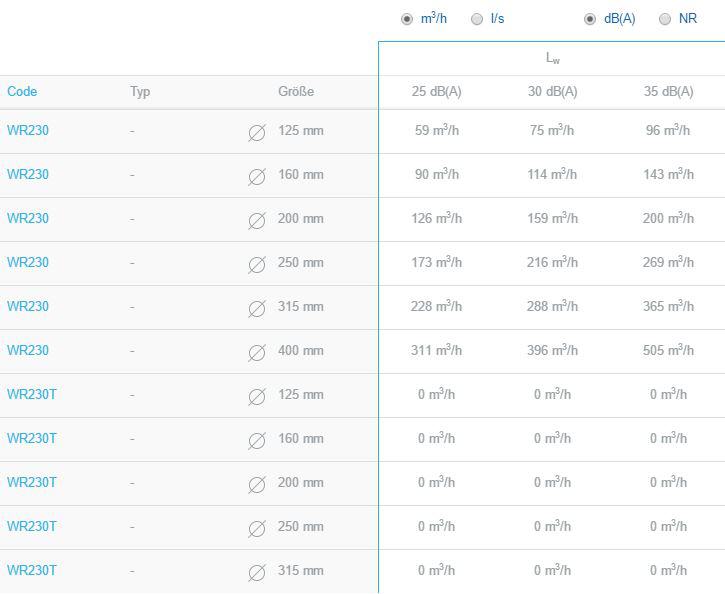Open the WR230 link in the 400 mm row

point(28,350)
